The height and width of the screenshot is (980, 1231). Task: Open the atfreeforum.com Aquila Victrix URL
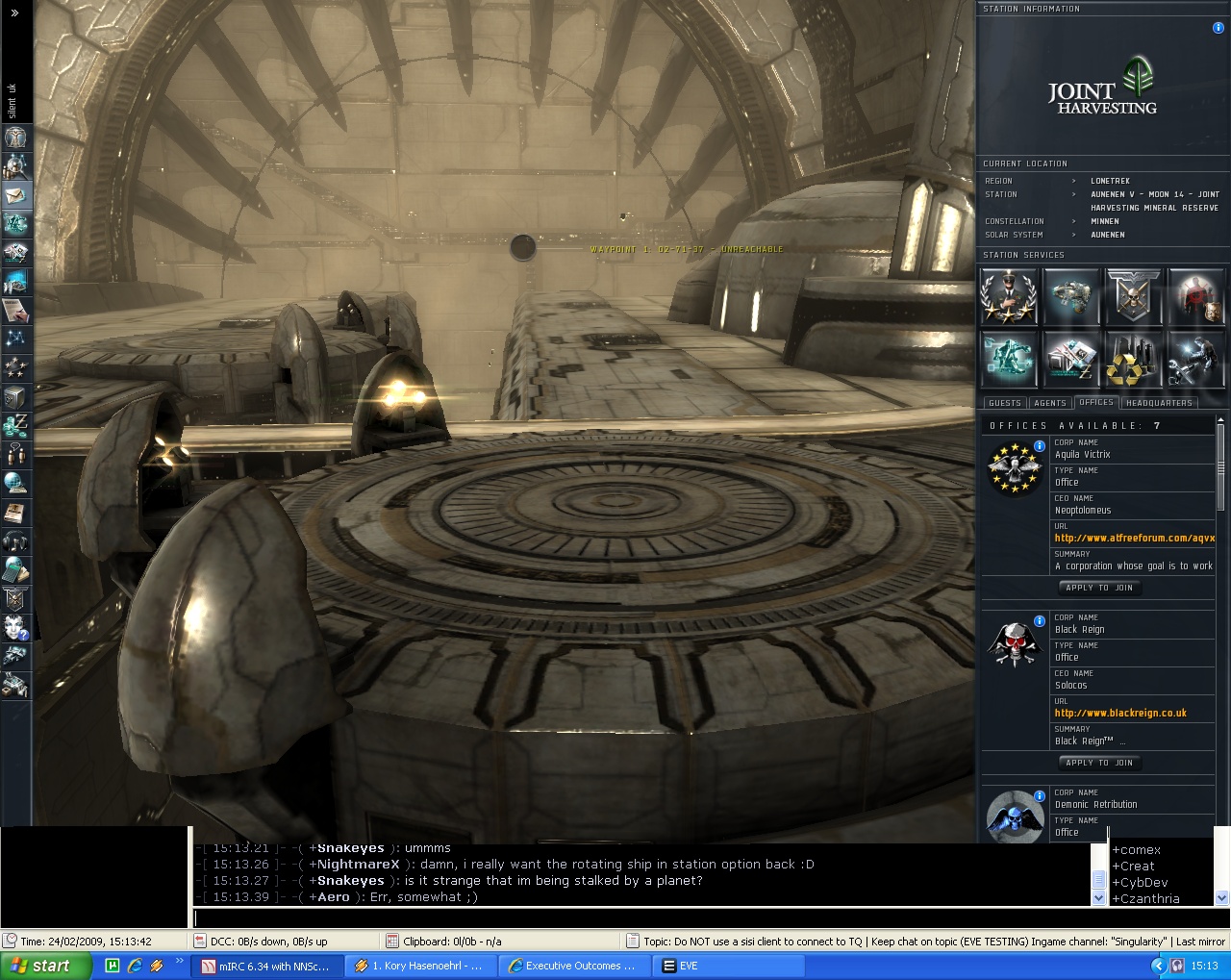click(1135, 539)
